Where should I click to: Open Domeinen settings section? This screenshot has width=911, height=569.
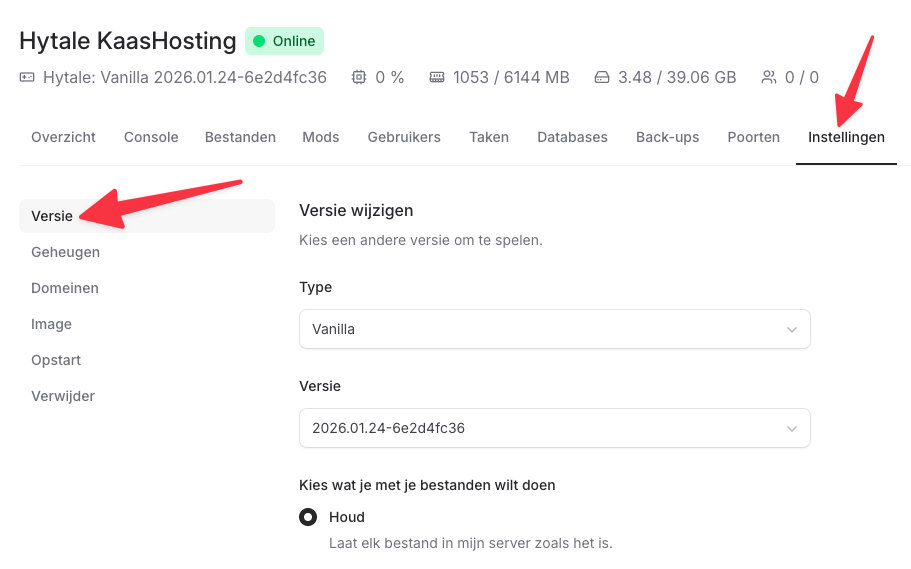[65, 288]
